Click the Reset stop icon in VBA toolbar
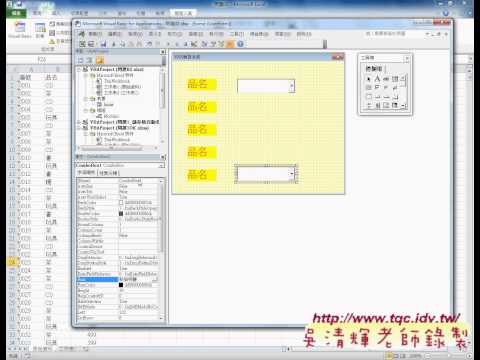 pos(186,44)
